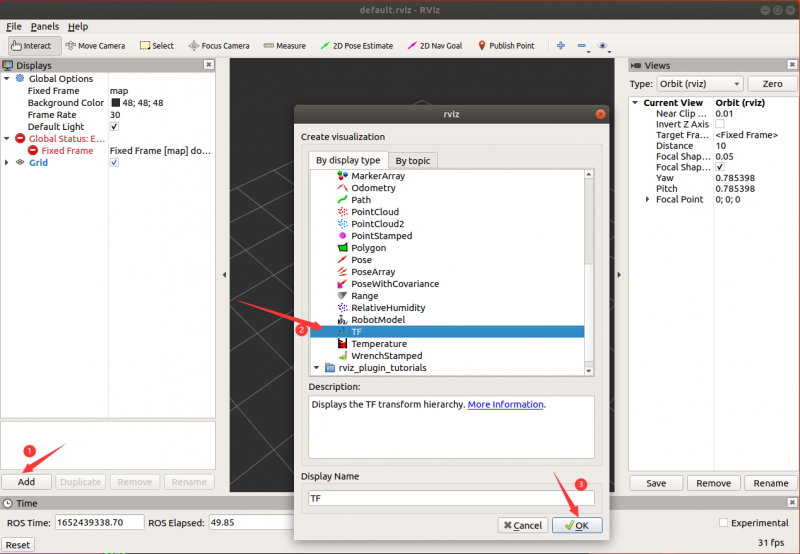This screenshot has width=800, height=554.
Task: Activate the 2D Pose Estimate tool
Action: (357, 46)
